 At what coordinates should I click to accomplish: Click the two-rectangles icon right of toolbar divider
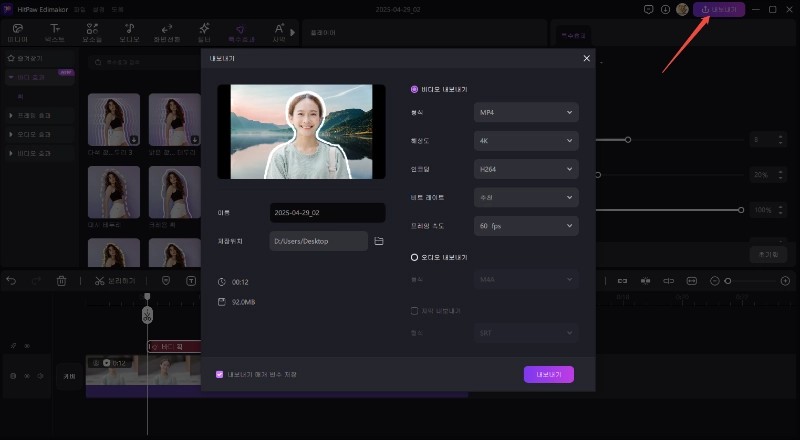(x=622, y=281)
